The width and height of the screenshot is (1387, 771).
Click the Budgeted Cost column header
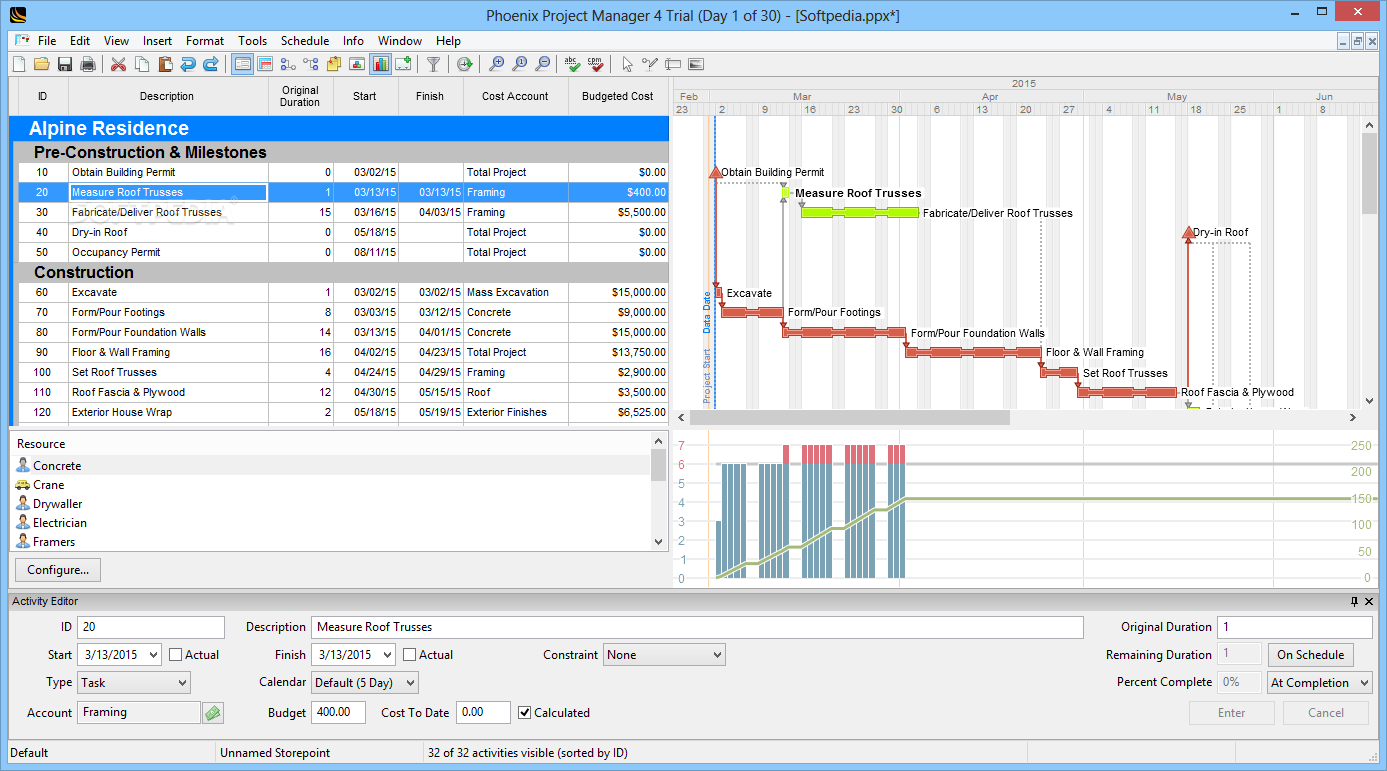coord(618,97)
